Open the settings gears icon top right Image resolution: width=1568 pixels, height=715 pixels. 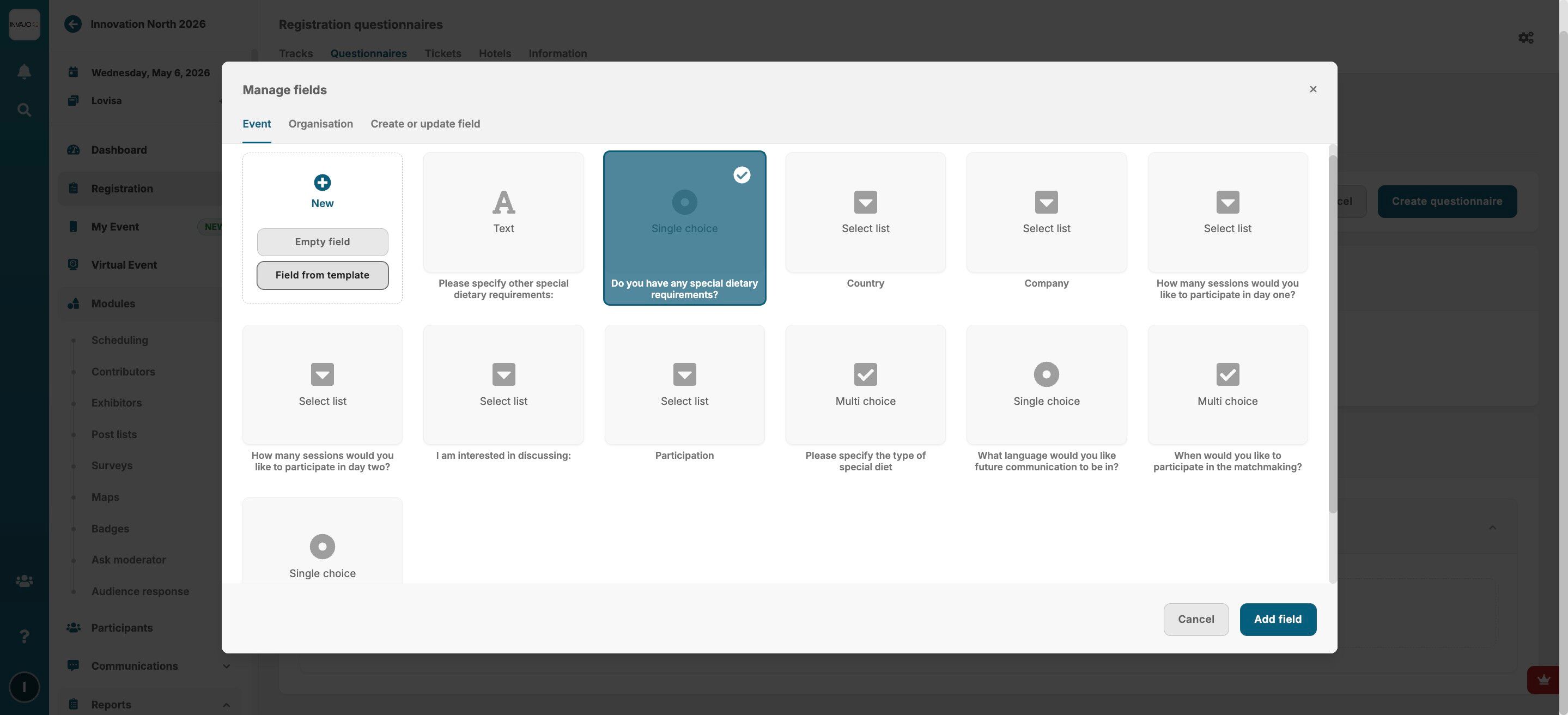(x=1526, y=38)
